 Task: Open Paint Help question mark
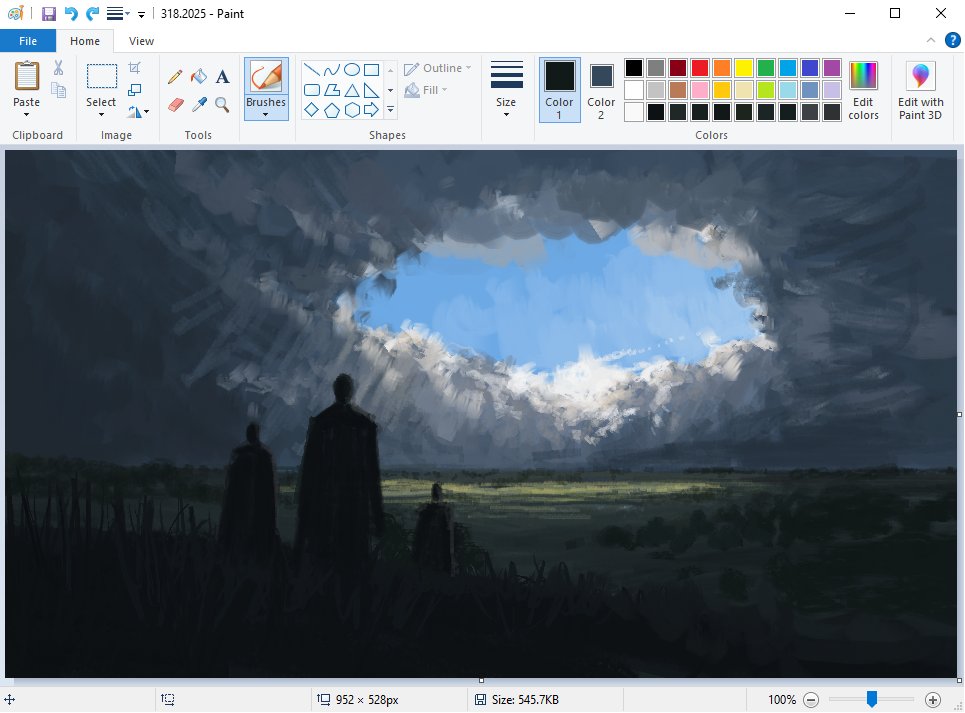pyautogui.click(x=953, y=41)
